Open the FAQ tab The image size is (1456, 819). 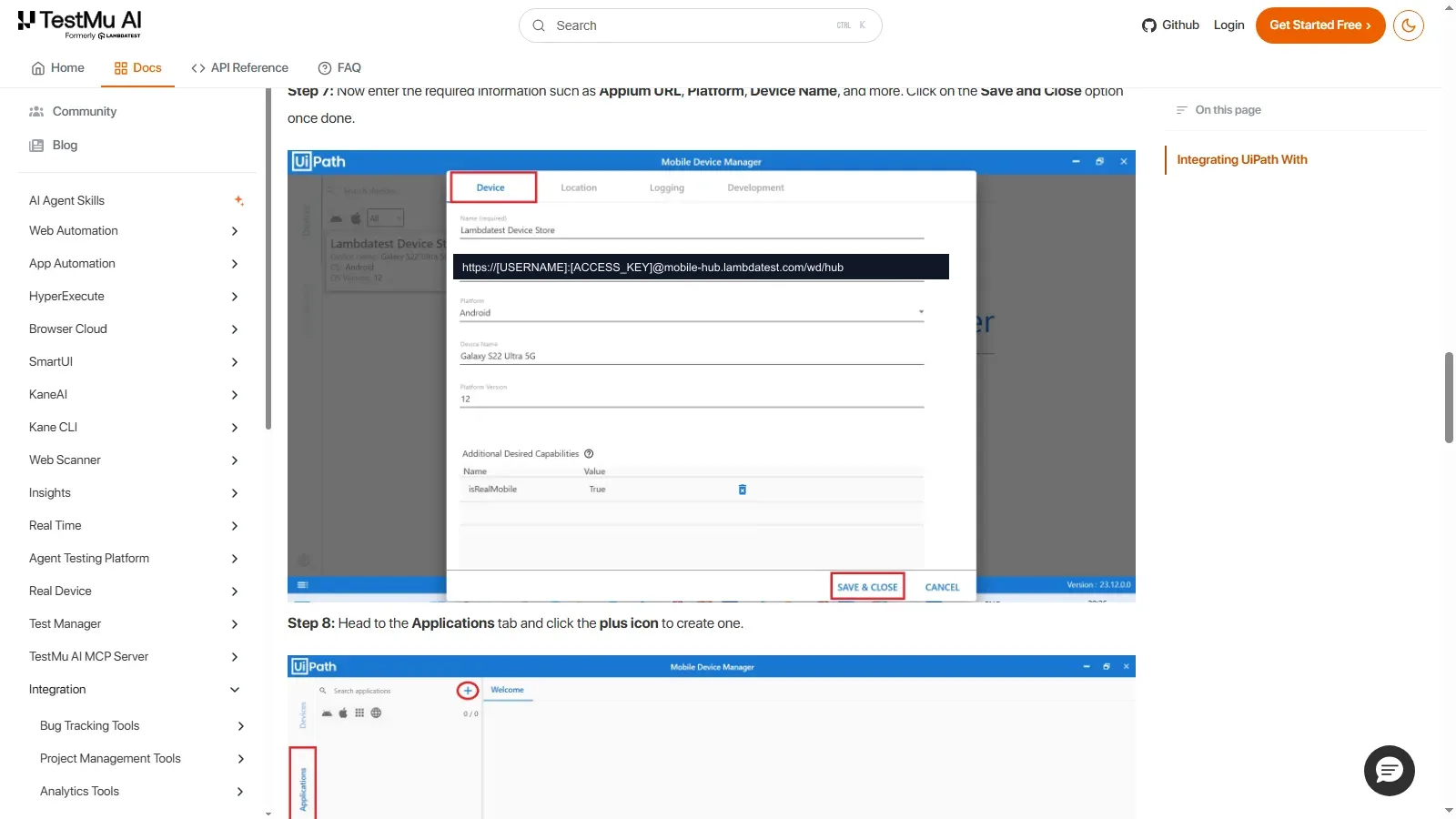pyautogui.click(x=339, y=68)
